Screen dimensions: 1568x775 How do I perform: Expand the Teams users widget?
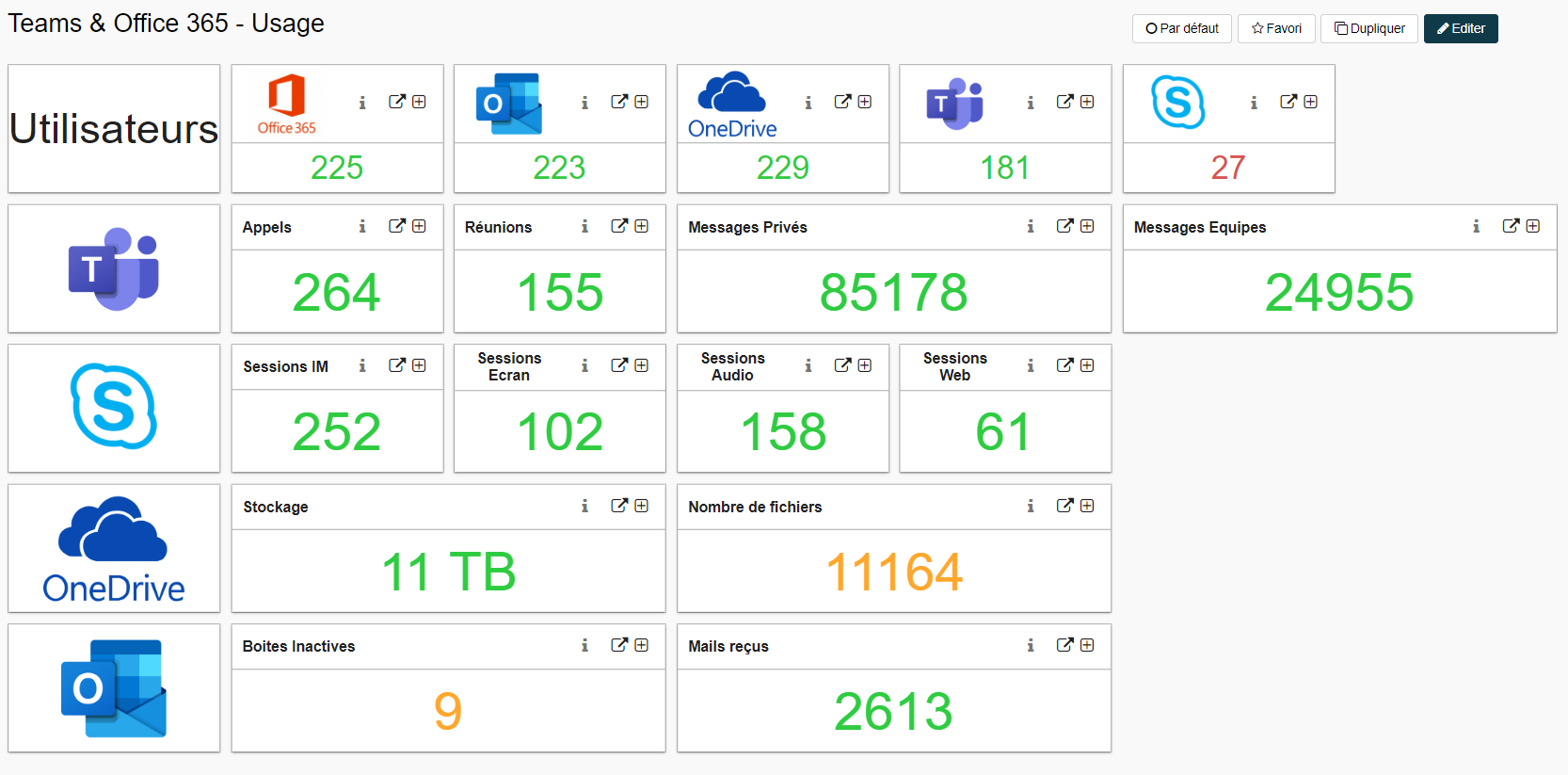point(1087,102)
